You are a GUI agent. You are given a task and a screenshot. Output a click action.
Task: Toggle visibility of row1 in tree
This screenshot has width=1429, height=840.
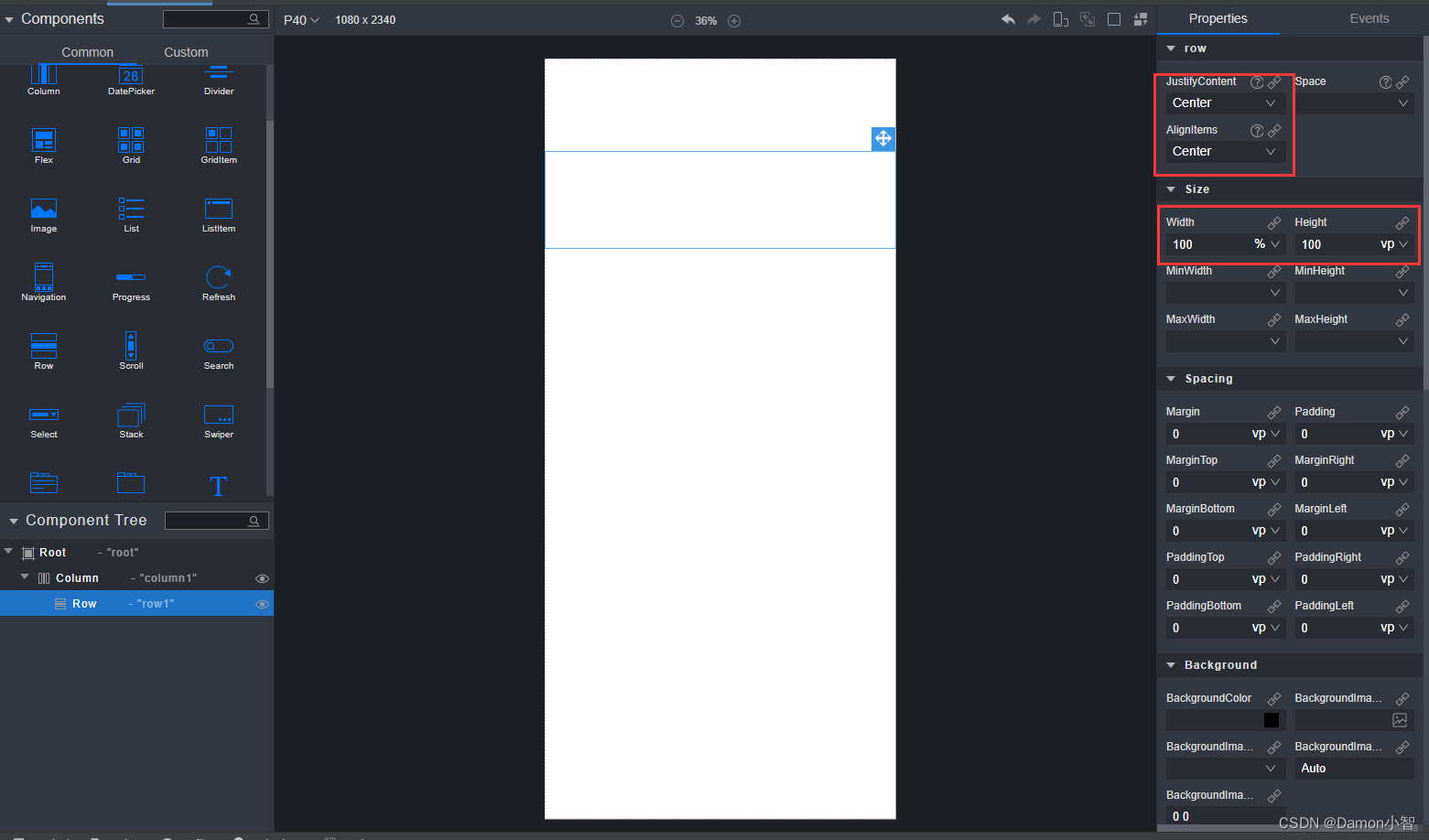click(x=262, y=604)
